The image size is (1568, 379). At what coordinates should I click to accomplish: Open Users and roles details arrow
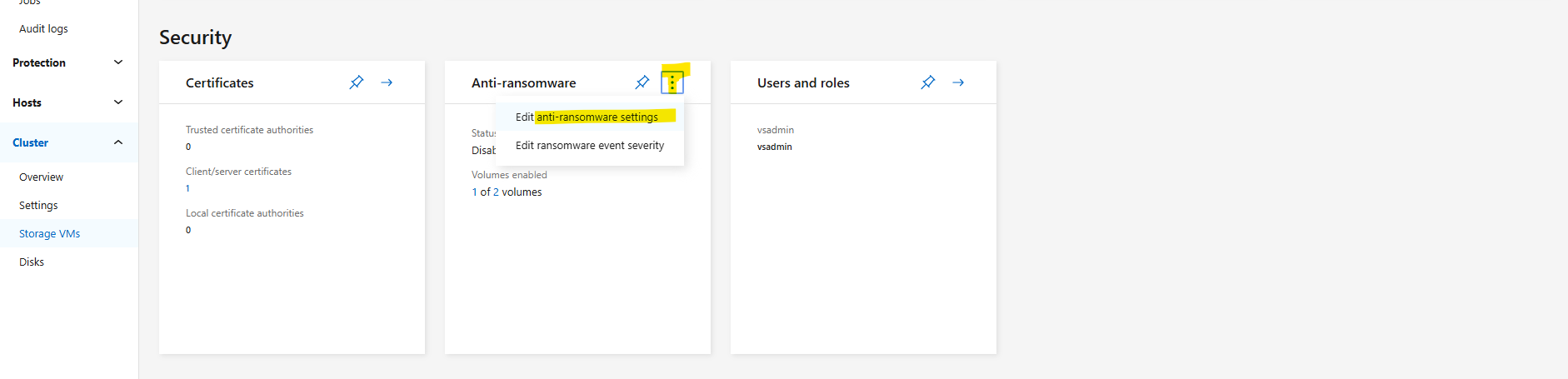958,82
